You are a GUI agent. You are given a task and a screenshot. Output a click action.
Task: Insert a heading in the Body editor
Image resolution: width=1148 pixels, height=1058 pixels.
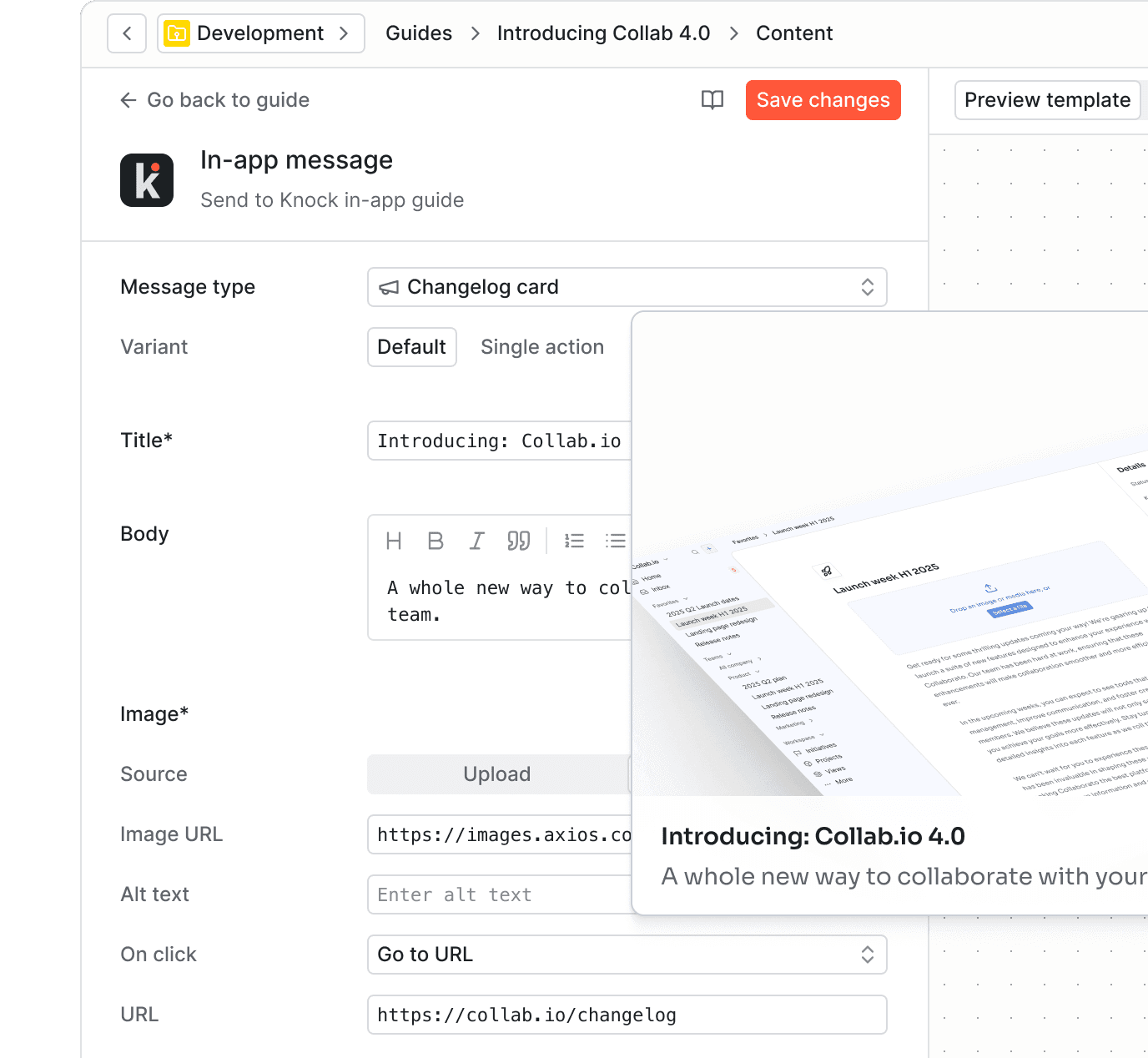[x=394, y=541]
